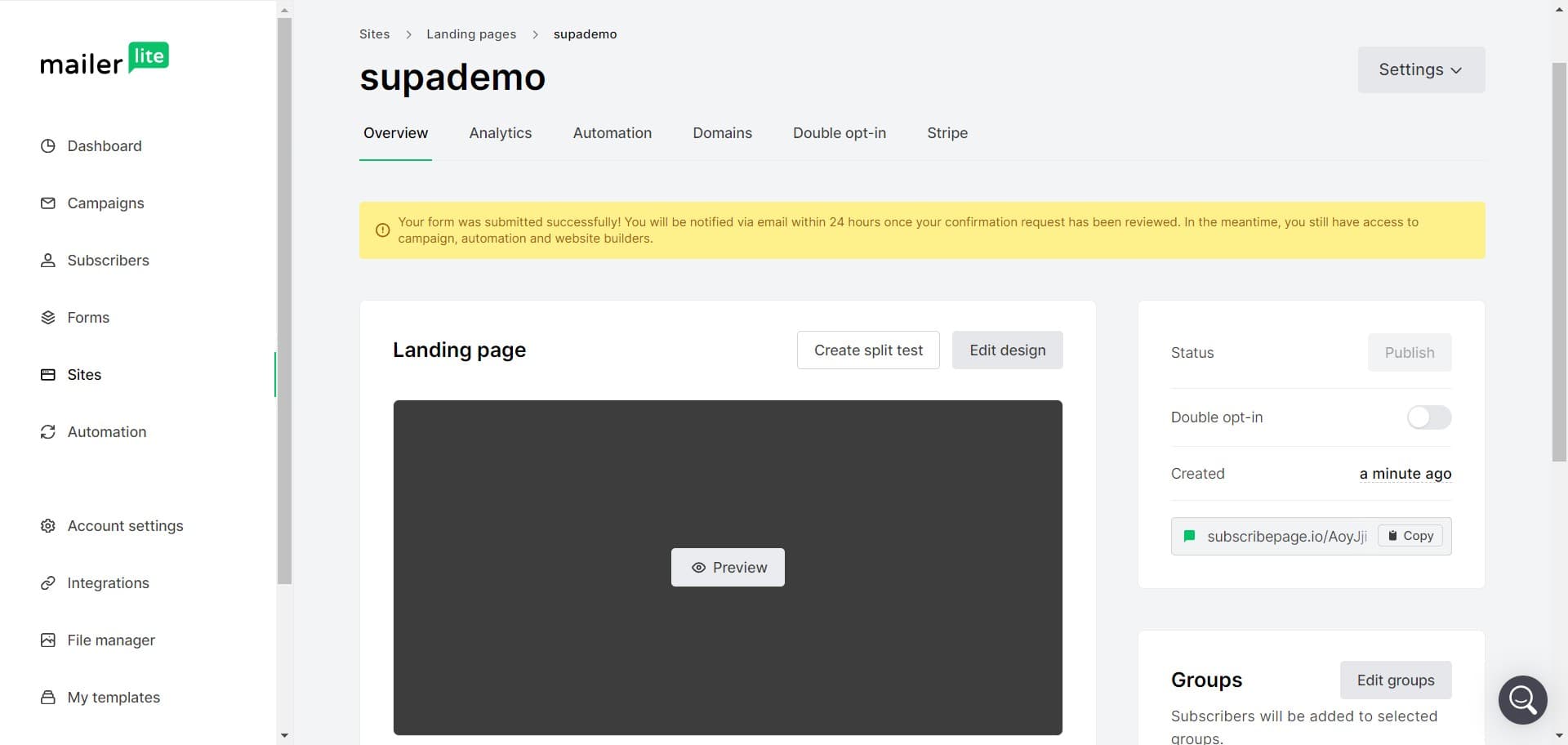Preview the landing page

click(x=728, y=568)
